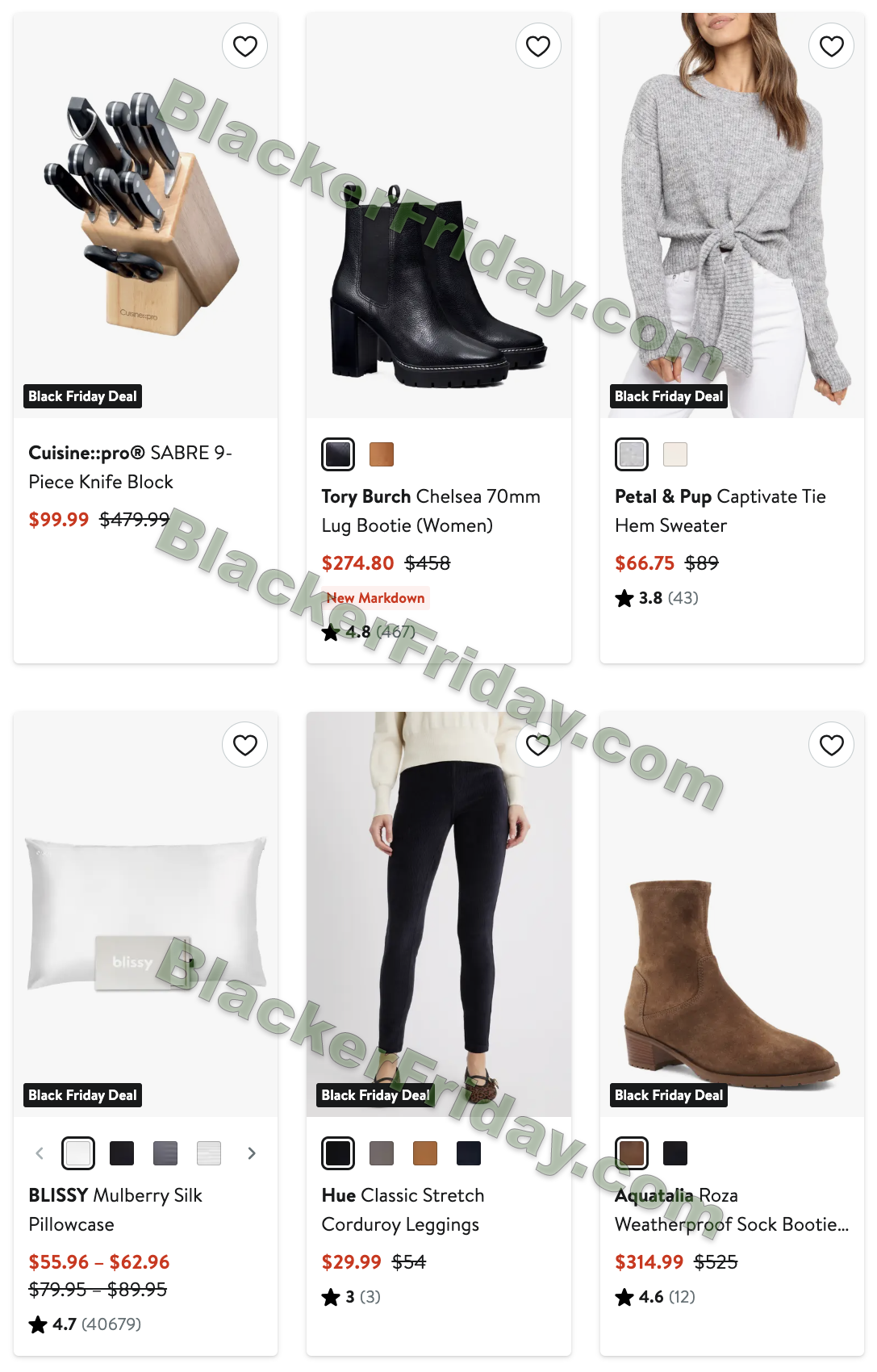
Task: Favorite the Aquatalia Roza bootie
Action: pyautogui.click(x=832, y=745)
